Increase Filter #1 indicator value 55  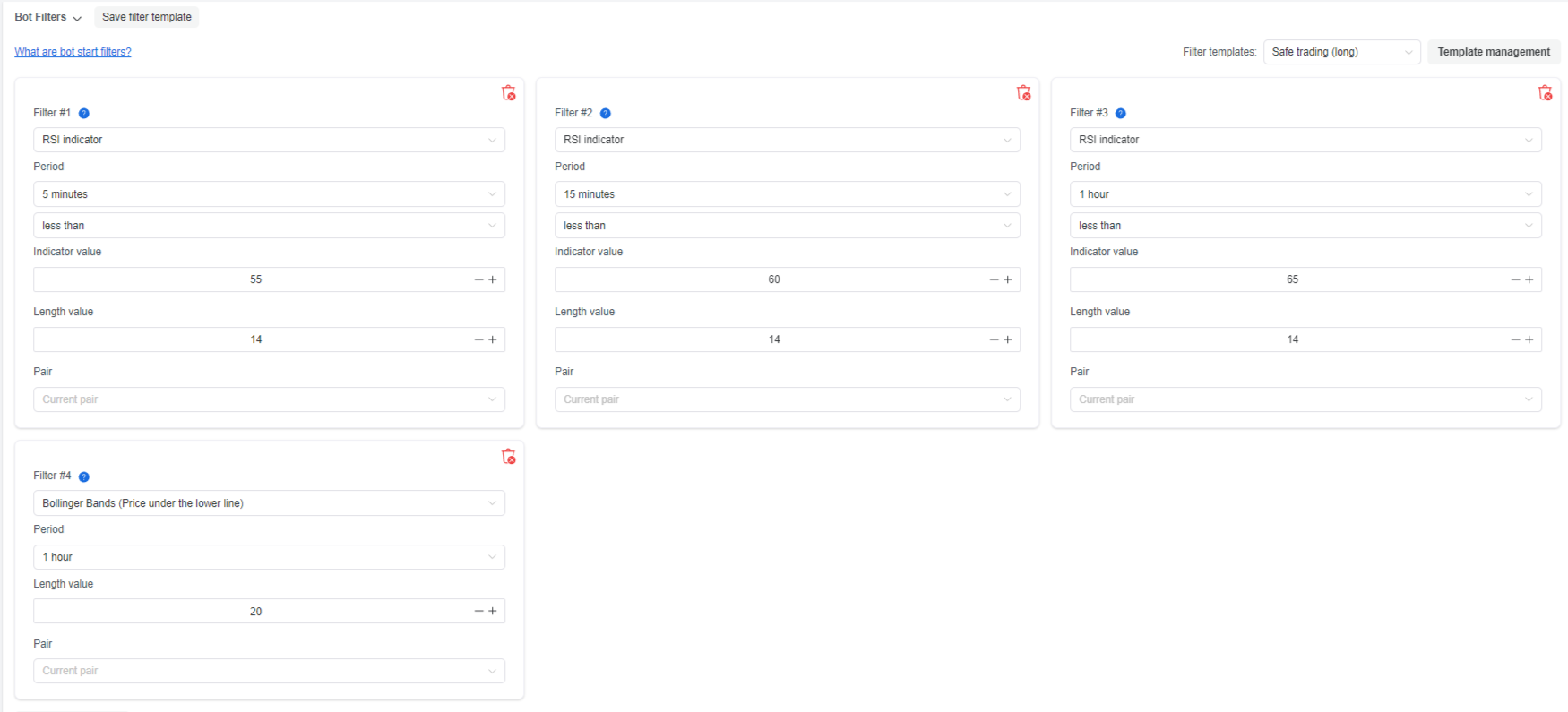click(x=493, y=280)
